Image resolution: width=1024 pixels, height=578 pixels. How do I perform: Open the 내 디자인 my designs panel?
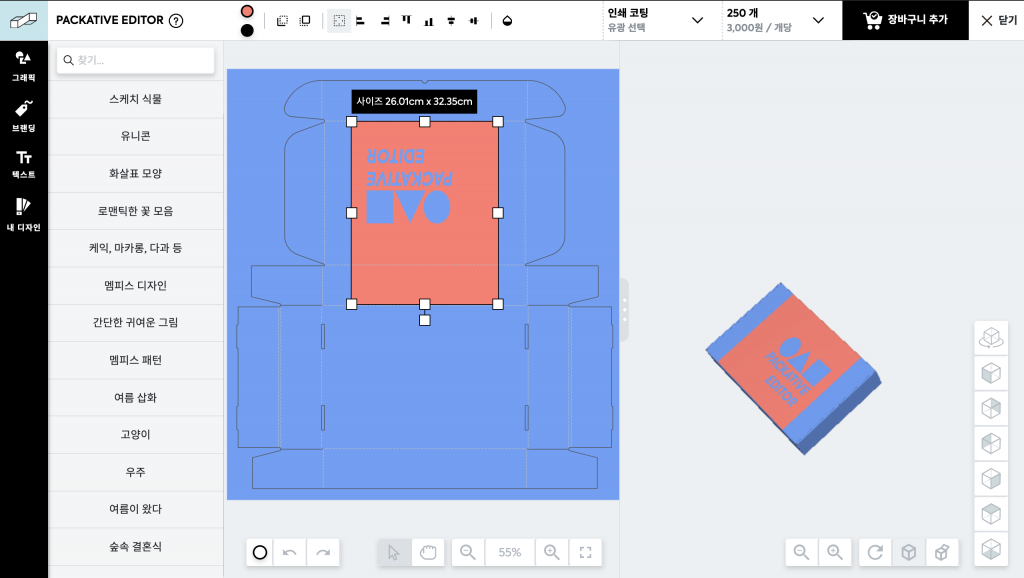tap(24, 214)
